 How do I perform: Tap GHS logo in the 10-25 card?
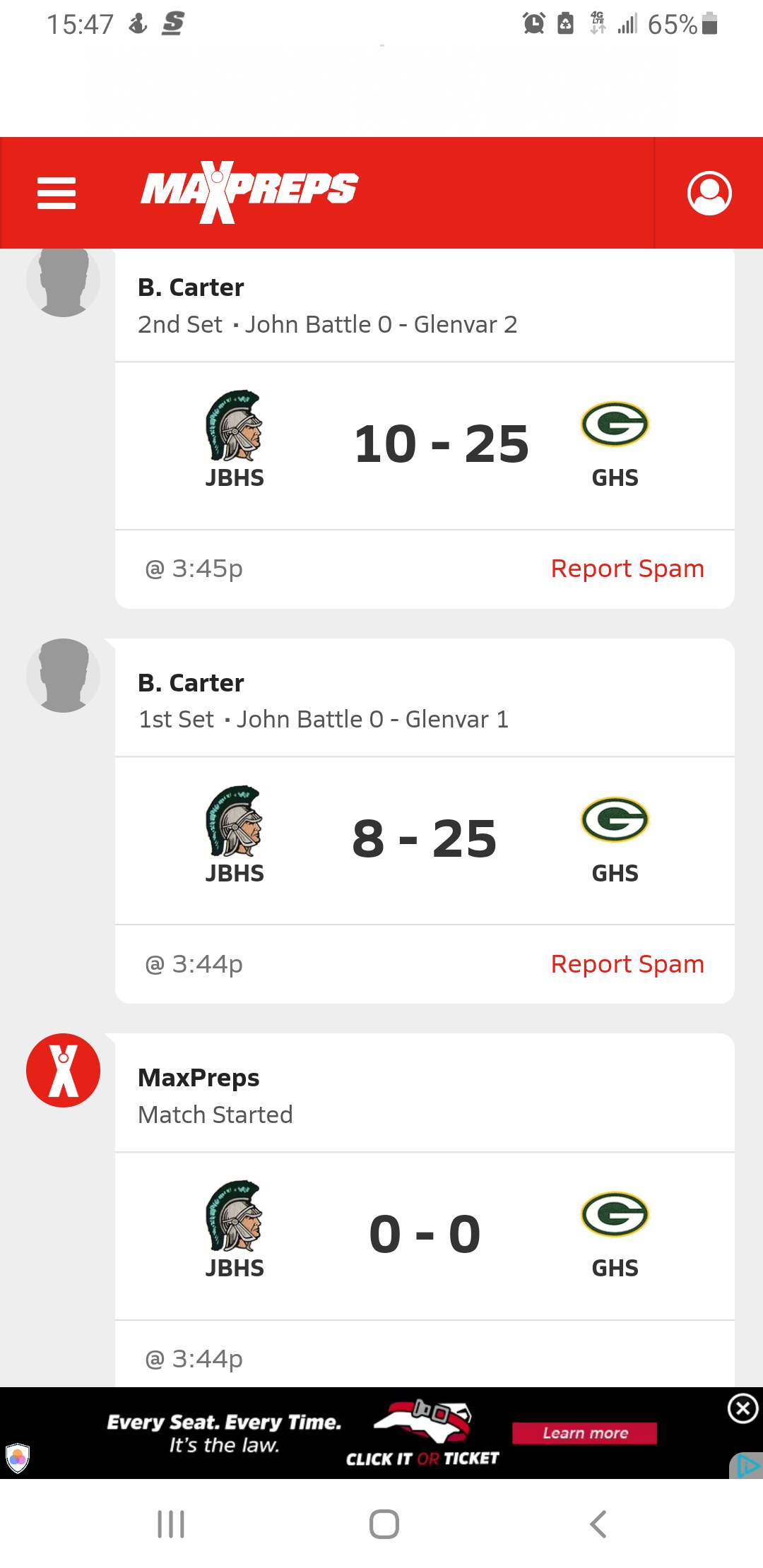(615, 424)
